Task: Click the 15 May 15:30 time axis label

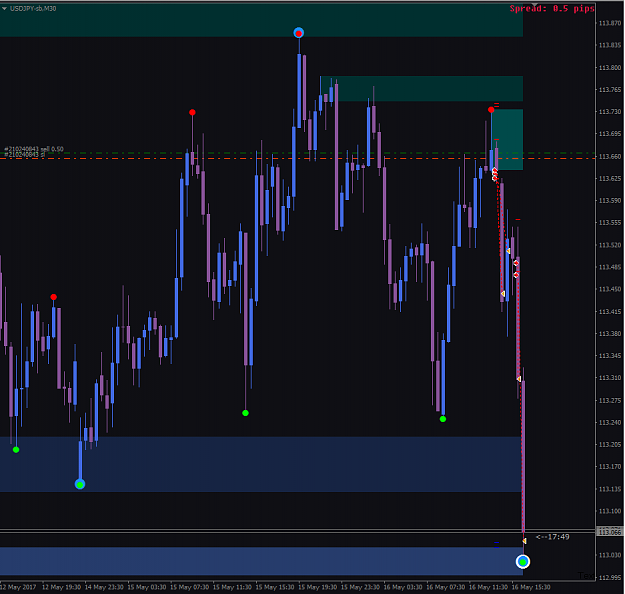Action: (275, 587)
